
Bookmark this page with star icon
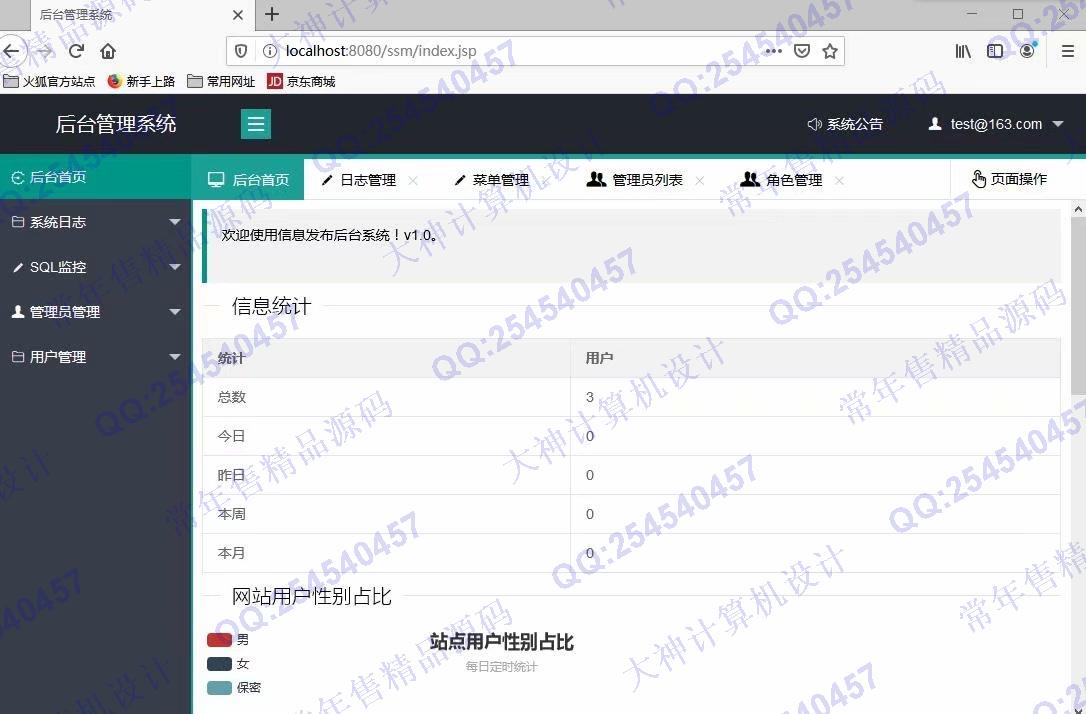pos(830,51)
